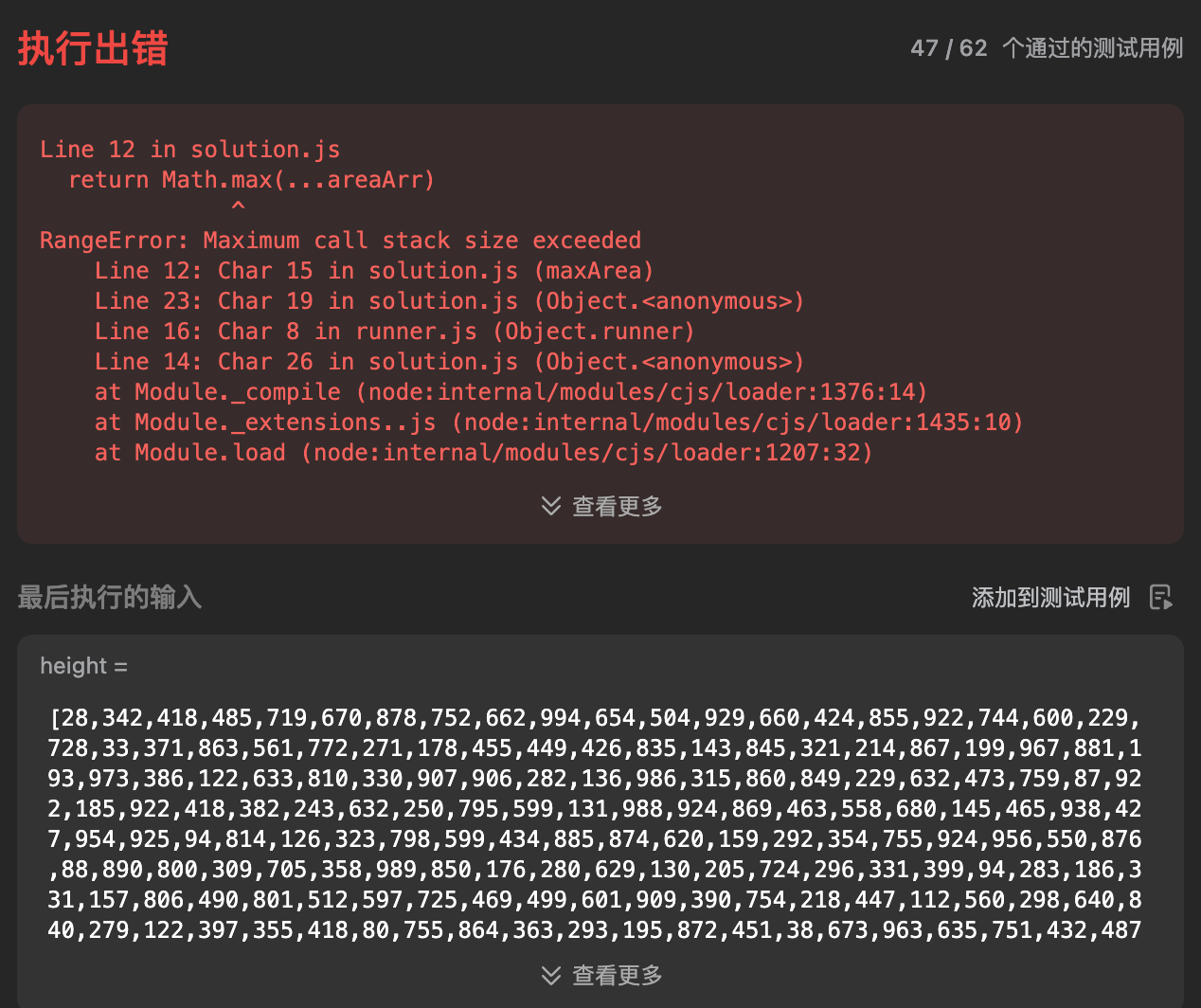Click the 47 / 62 passed test cases text
The height and width of the screenshot is (1008, 1201).
(x=1047, y=48)
